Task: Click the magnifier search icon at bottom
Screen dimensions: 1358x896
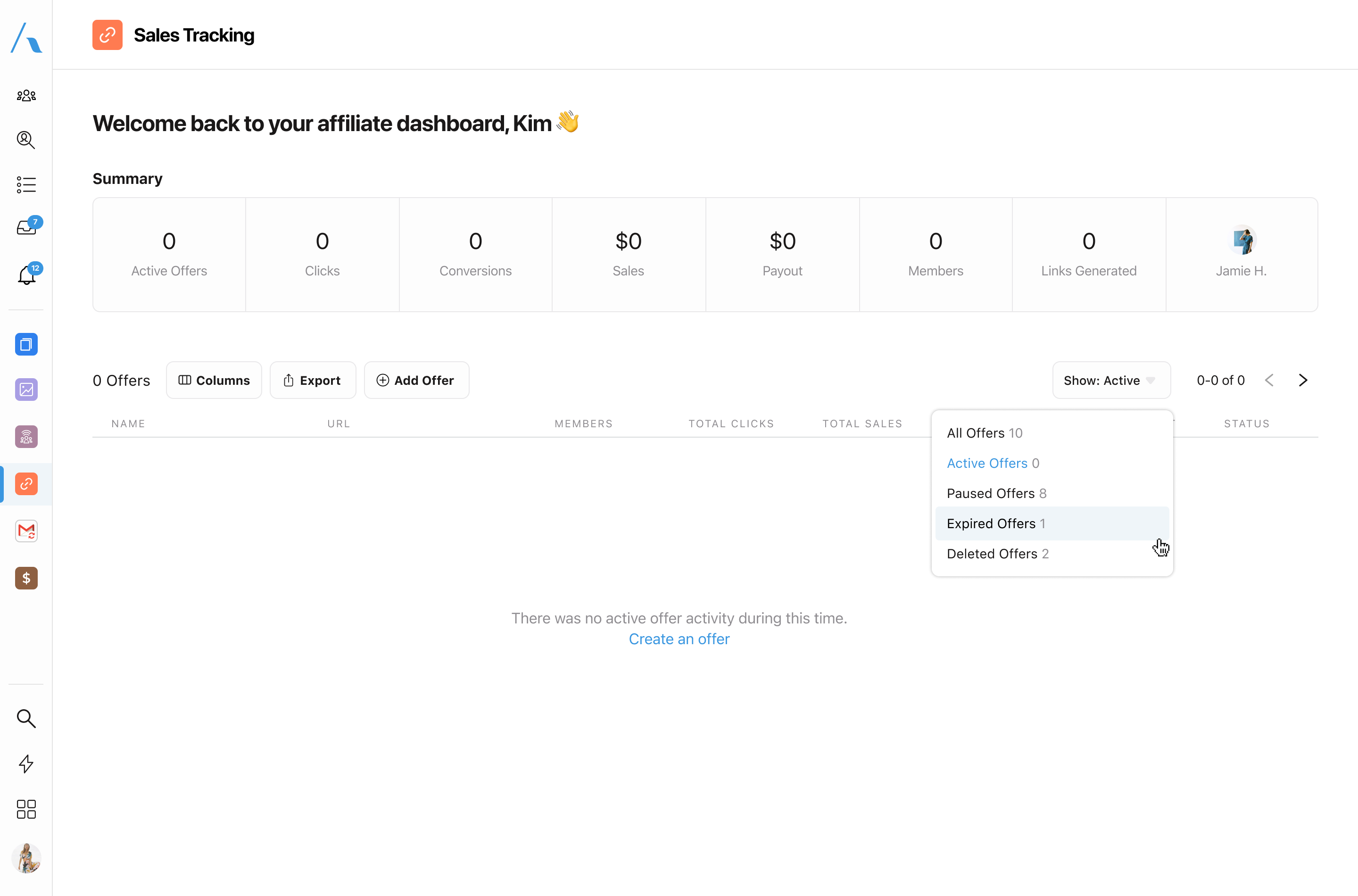Action: click(26, 718)
